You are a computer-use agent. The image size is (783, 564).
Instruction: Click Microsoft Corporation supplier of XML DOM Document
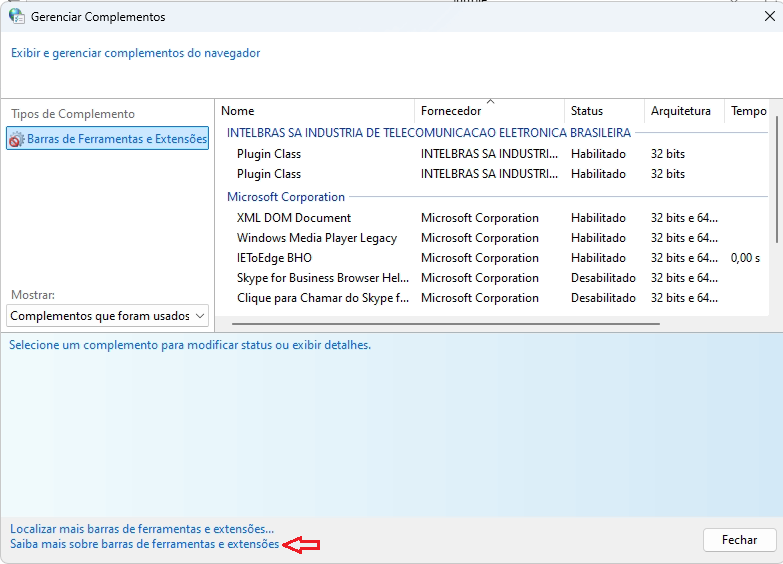(x=480, y=218)
